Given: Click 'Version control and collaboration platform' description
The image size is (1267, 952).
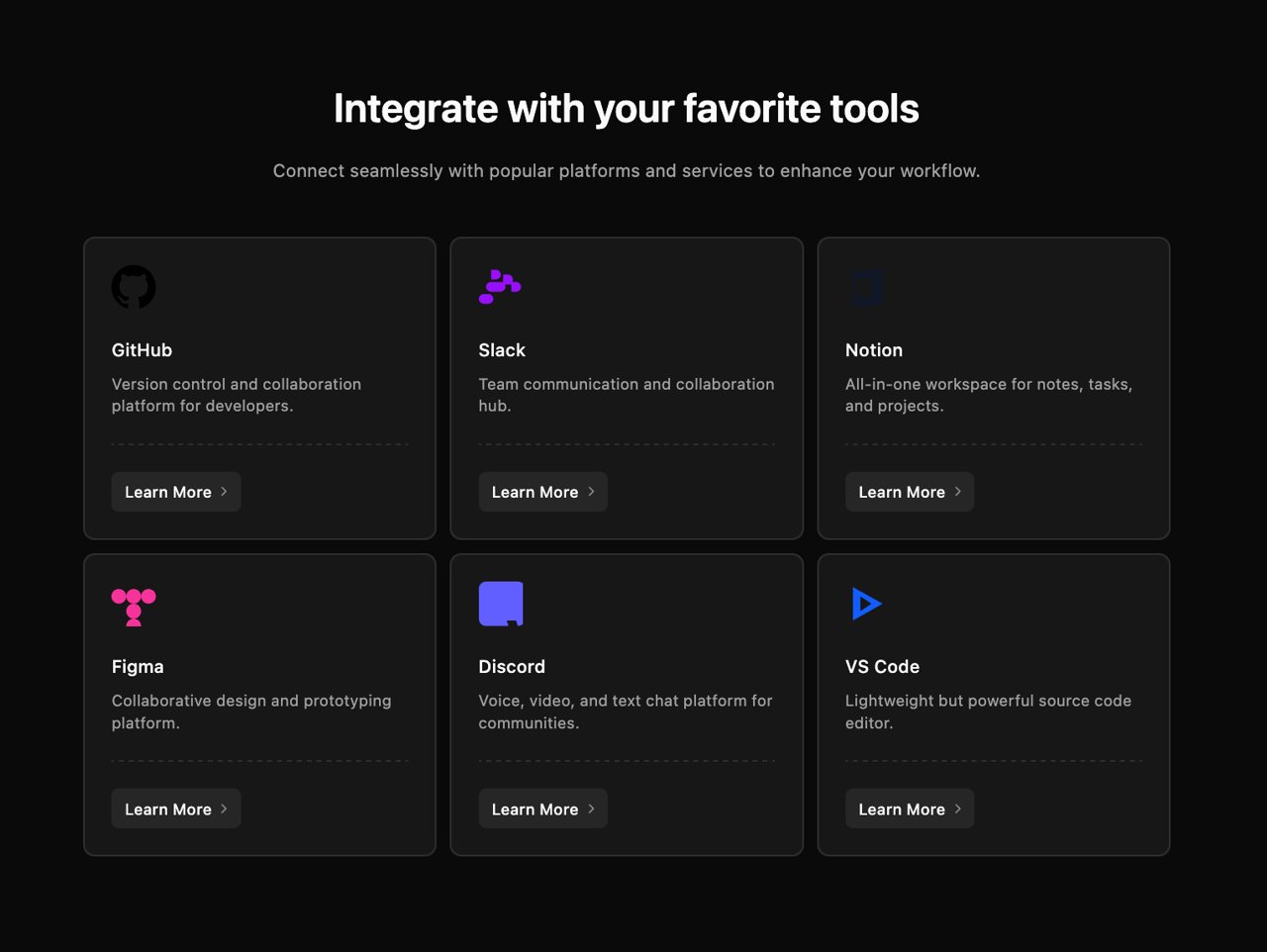Looking at the screenshot, I should click(237, 395).
